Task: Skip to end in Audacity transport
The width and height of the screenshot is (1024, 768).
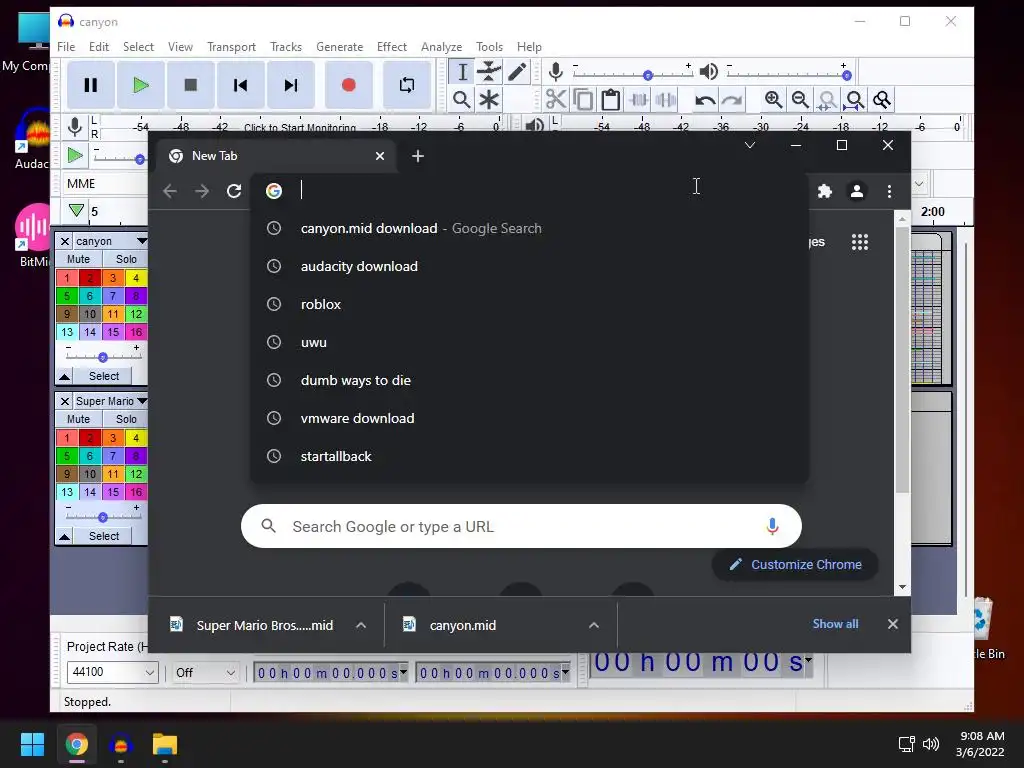Action: 291,85
